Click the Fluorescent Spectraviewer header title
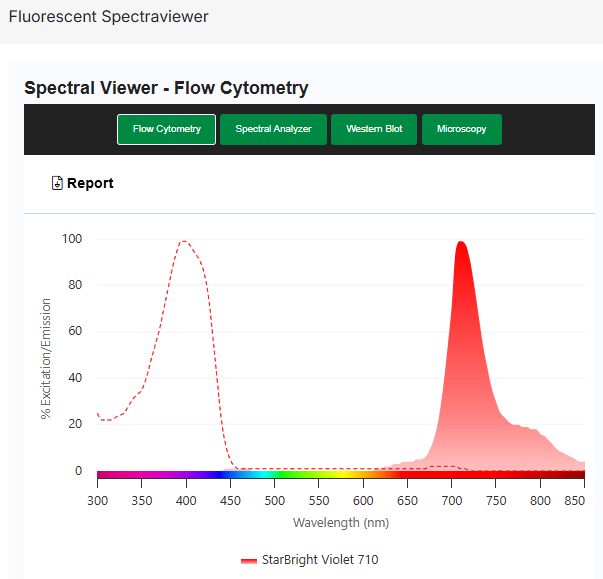Screen dimensions: 603x579 pos(108,17)
